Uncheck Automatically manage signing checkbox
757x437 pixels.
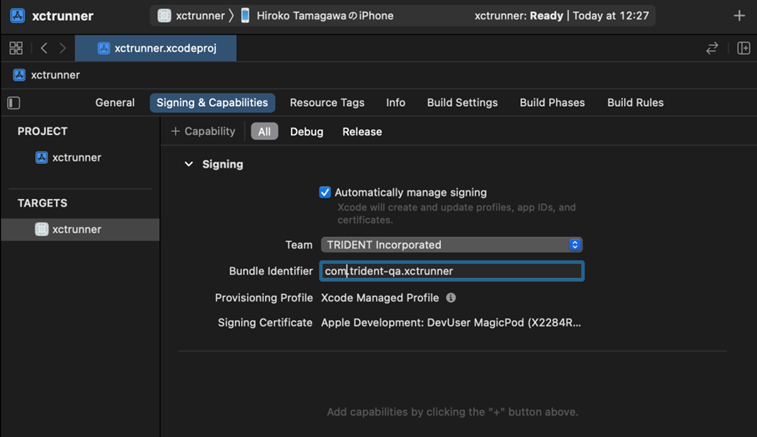(325, 192)
